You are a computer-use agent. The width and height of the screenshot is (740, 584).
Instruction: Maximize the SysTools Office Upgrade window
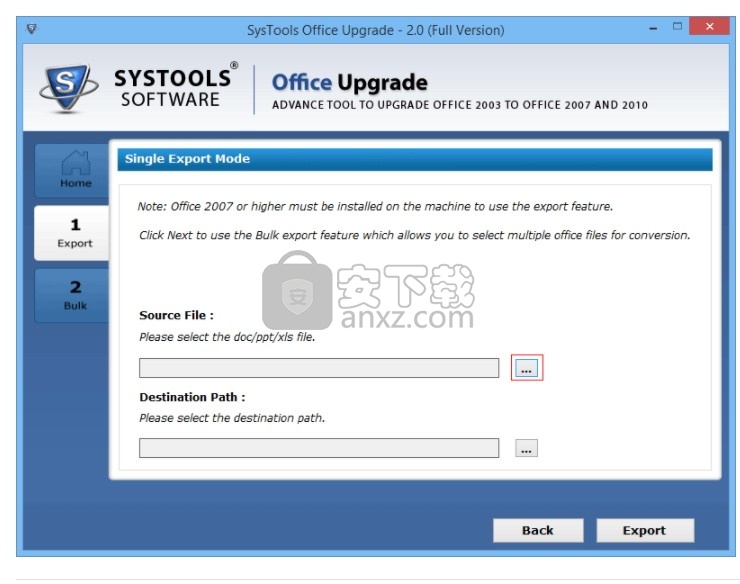[677, 27]
